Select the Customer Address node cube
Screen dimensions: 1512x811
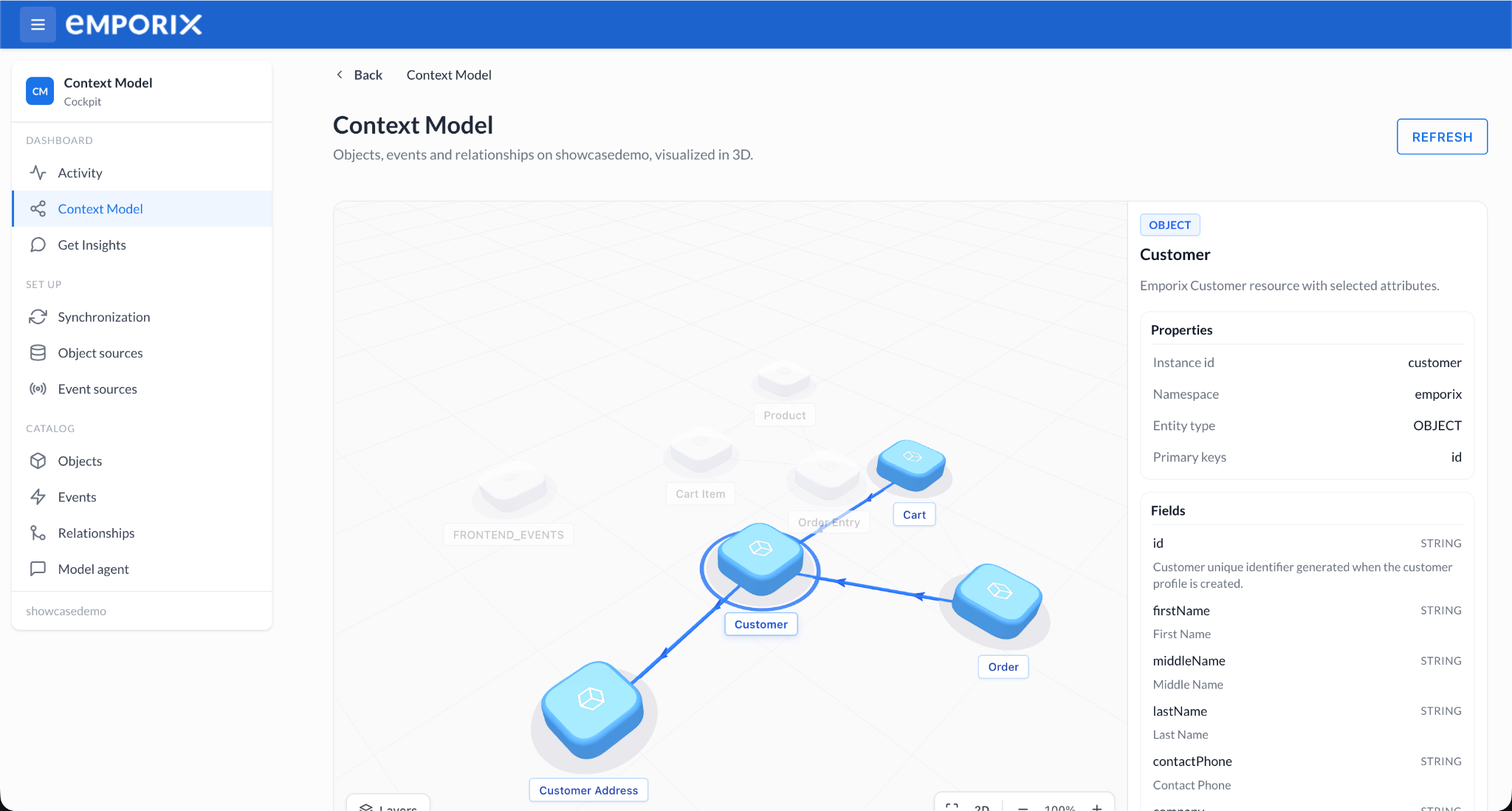[592, 710]
